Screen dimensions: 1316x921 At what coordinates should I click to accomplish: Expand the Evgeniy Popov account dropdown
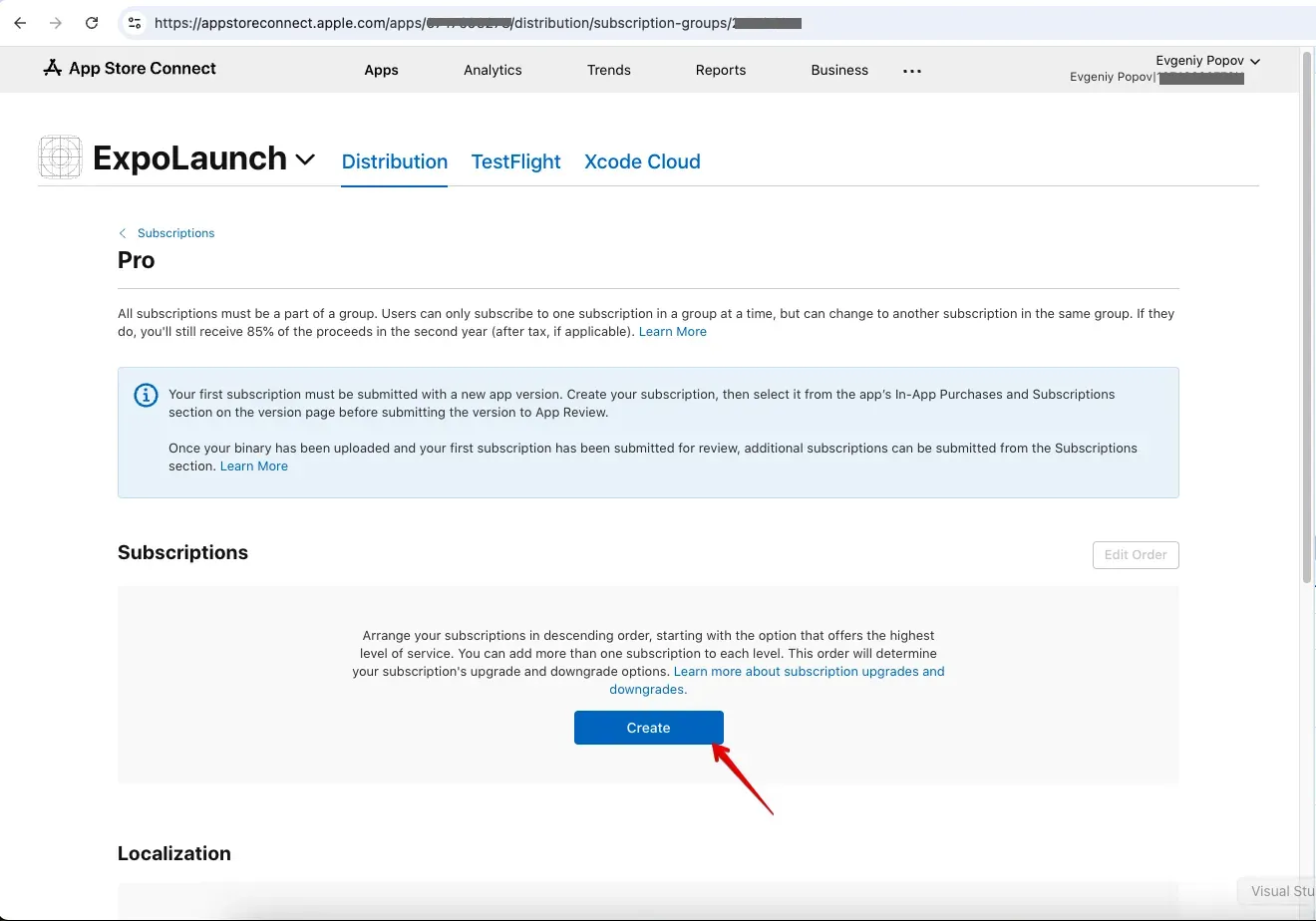1207,60
